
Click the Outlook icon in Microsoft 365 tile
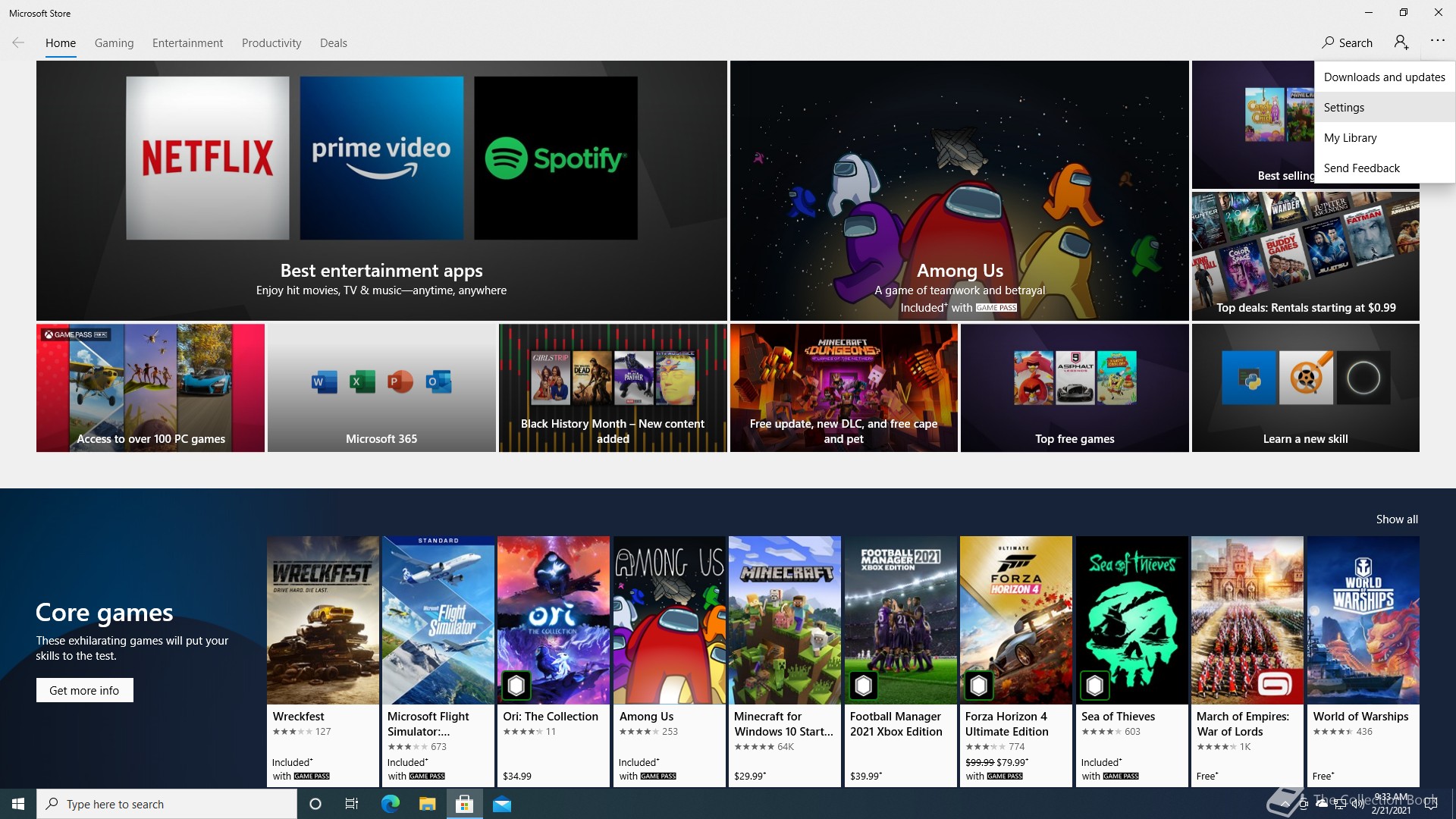pyautogui.click(x=438, y=381)
